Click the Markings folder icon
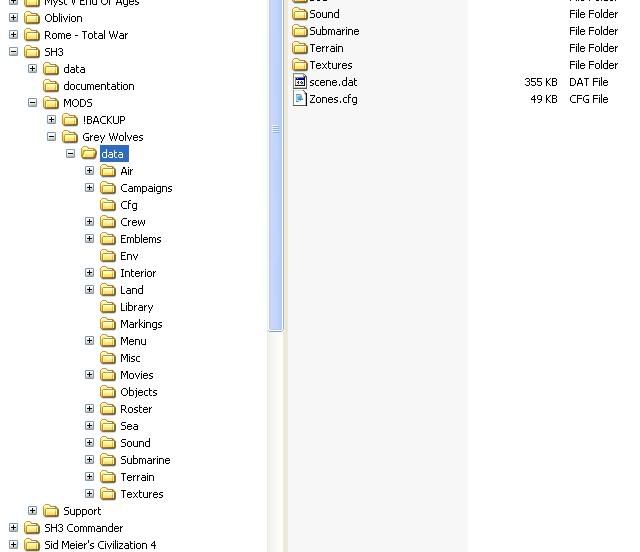The width and height of the screenshot is (640, 552). [108, 324]
